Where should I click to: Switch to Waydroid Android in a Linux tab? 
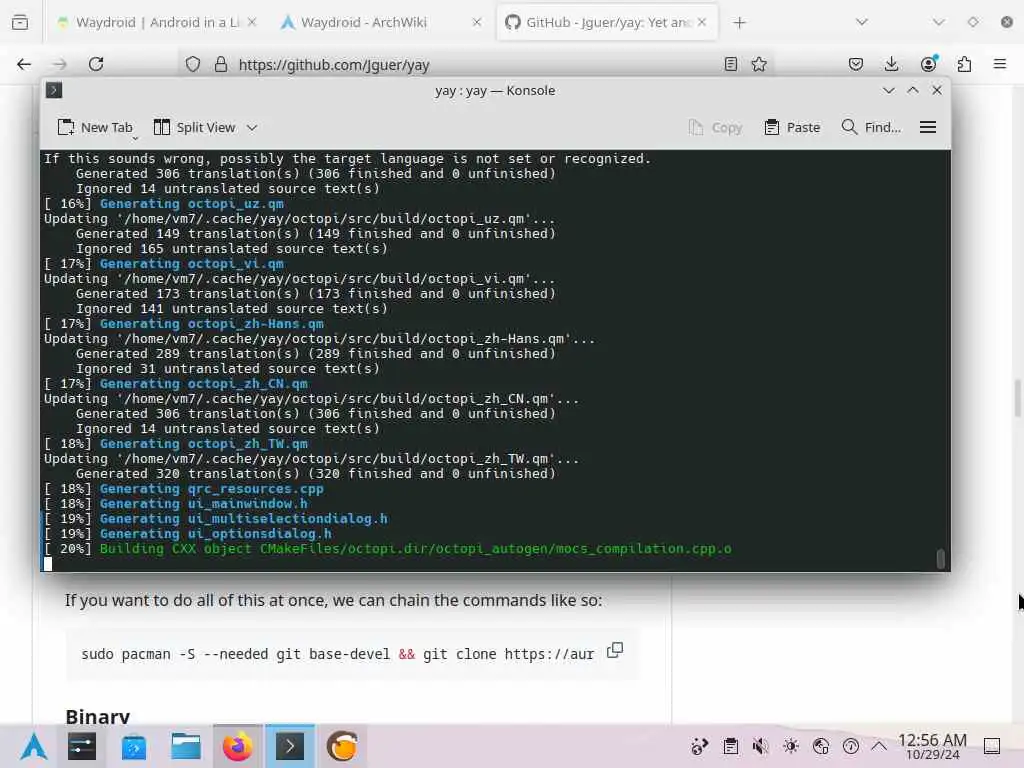point(157,22)
